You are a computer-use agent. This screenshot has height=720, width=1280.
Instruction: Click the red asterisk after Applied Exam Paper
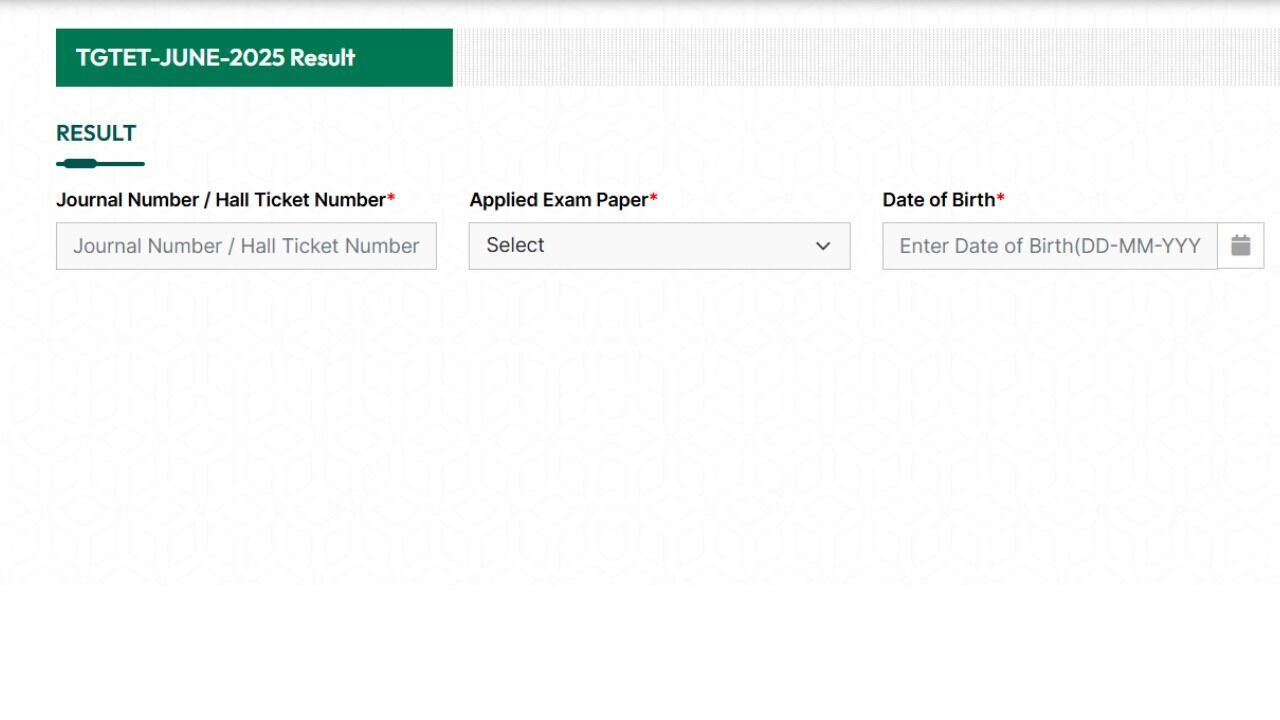[654, 199]
